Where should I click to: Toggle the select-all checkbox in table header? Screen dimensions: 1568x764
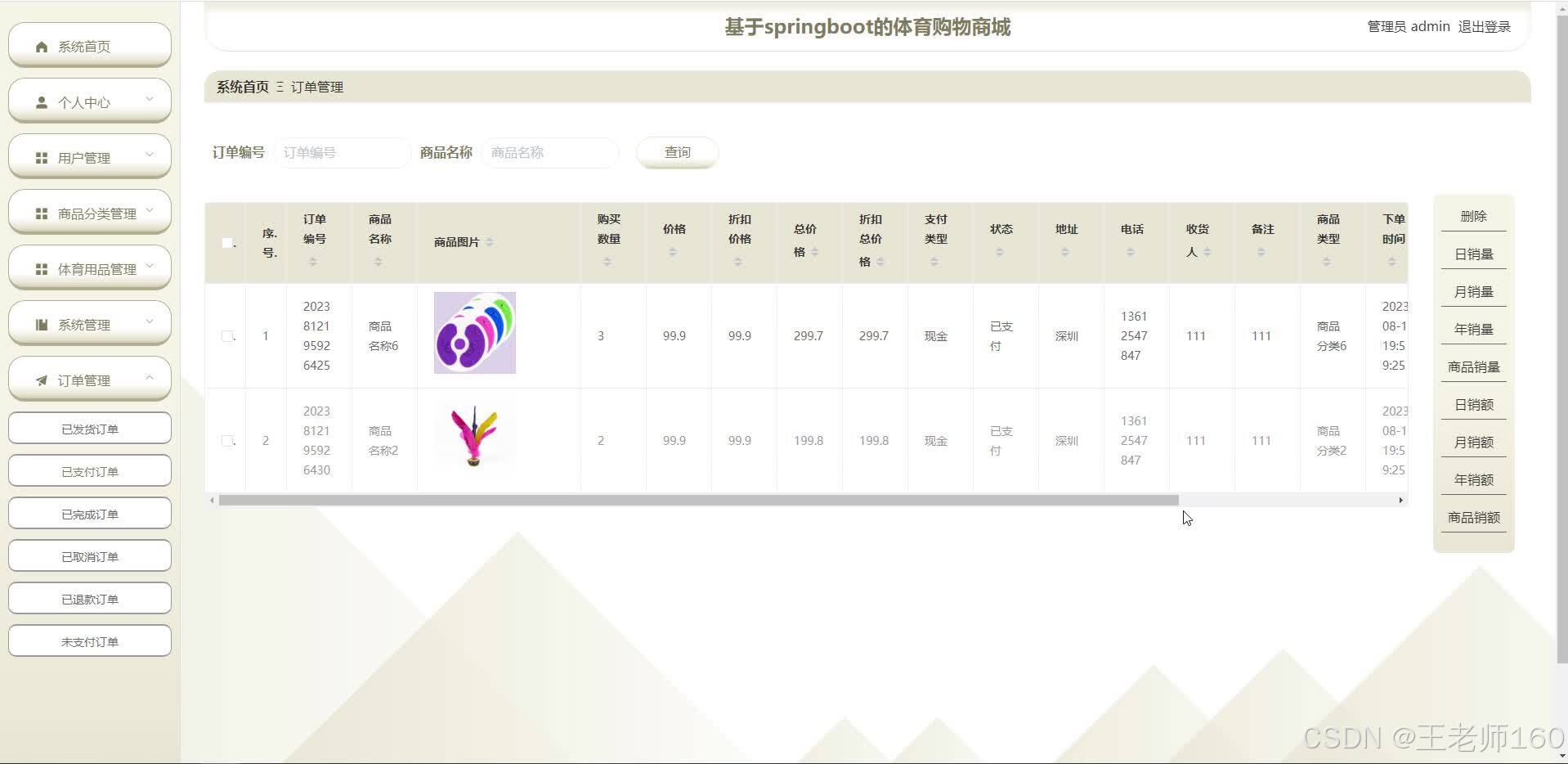point(227,243)
